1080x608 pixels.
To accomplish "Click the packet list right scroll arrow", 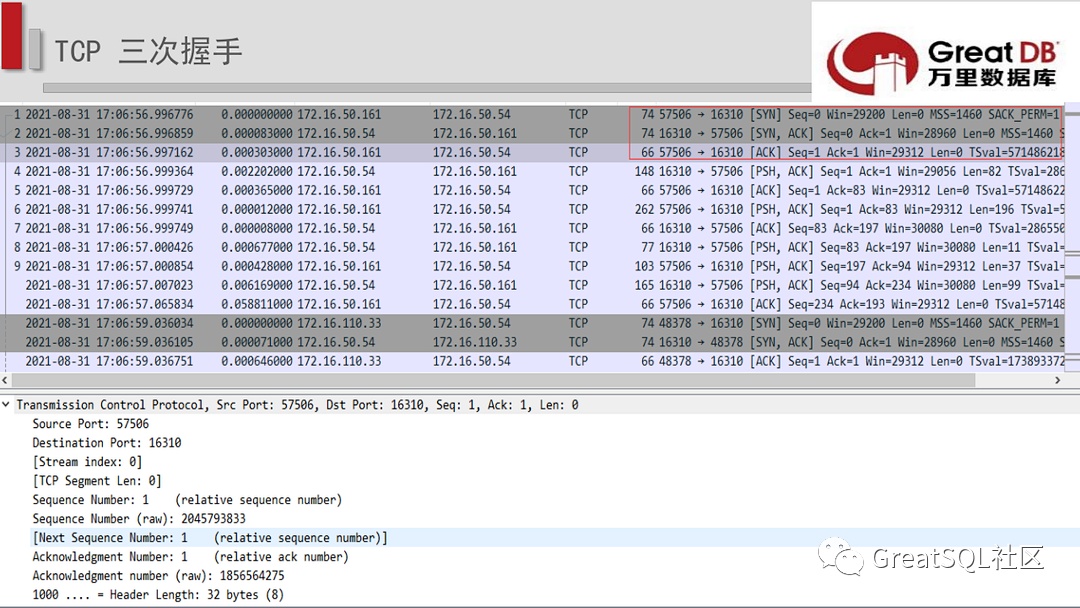I will click(x=1058, y=380).
